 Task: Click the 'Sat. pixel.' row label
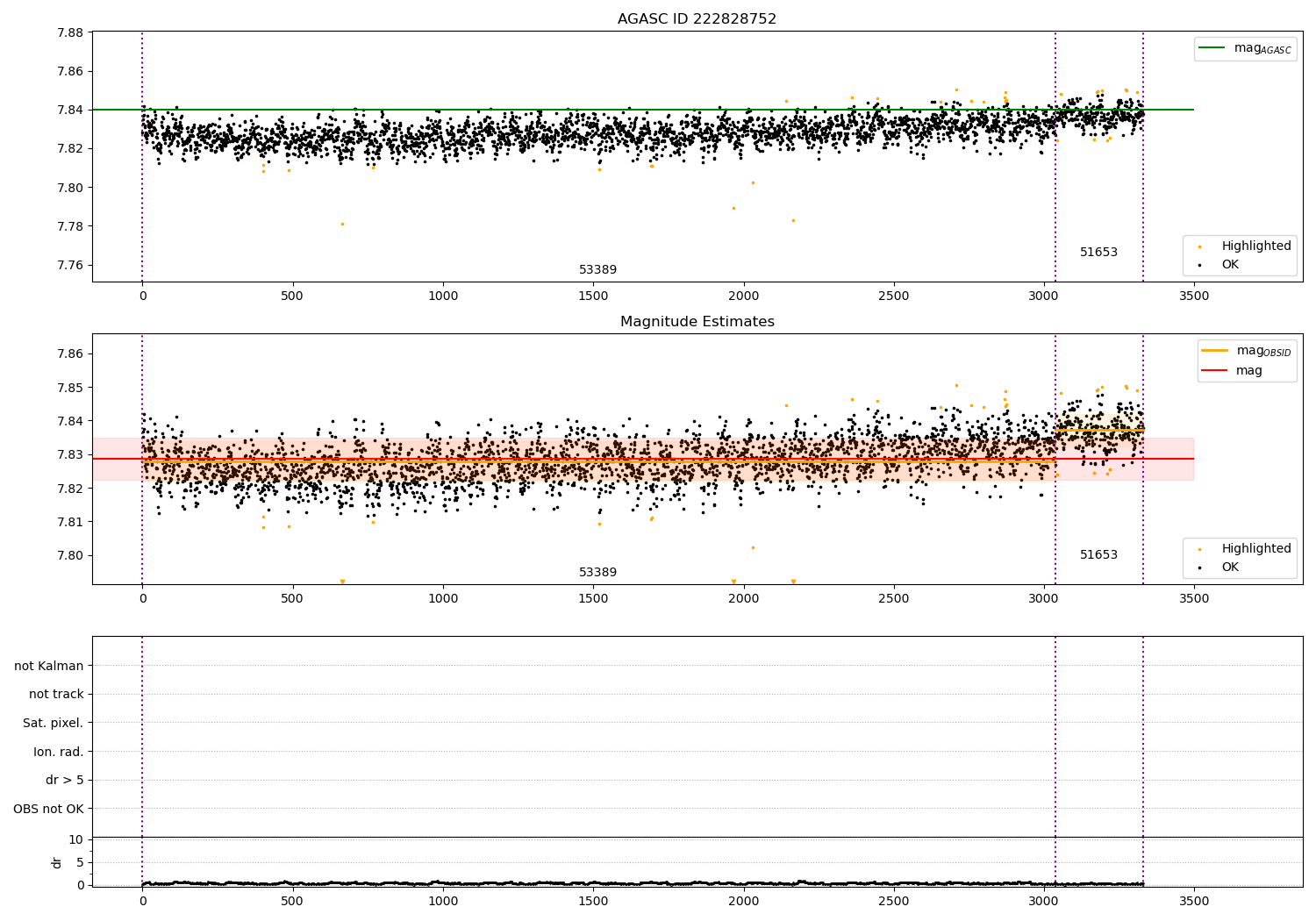[54, 724]
